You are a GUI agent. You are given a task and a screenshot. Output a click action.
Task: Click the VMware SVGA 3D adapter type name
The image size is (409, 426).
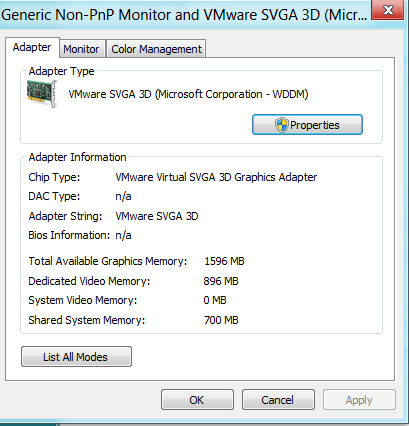(x=188, y=94)
